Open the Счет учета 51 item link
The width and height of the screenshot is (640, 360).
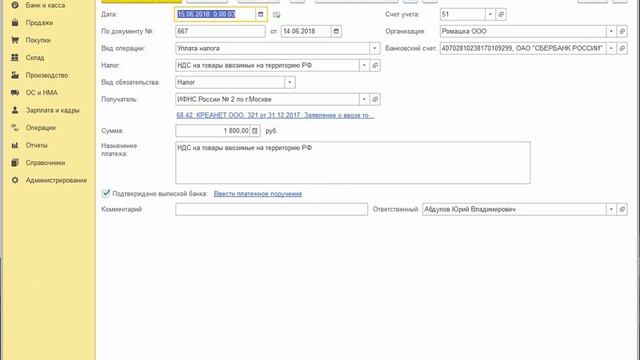coord(501,14)
